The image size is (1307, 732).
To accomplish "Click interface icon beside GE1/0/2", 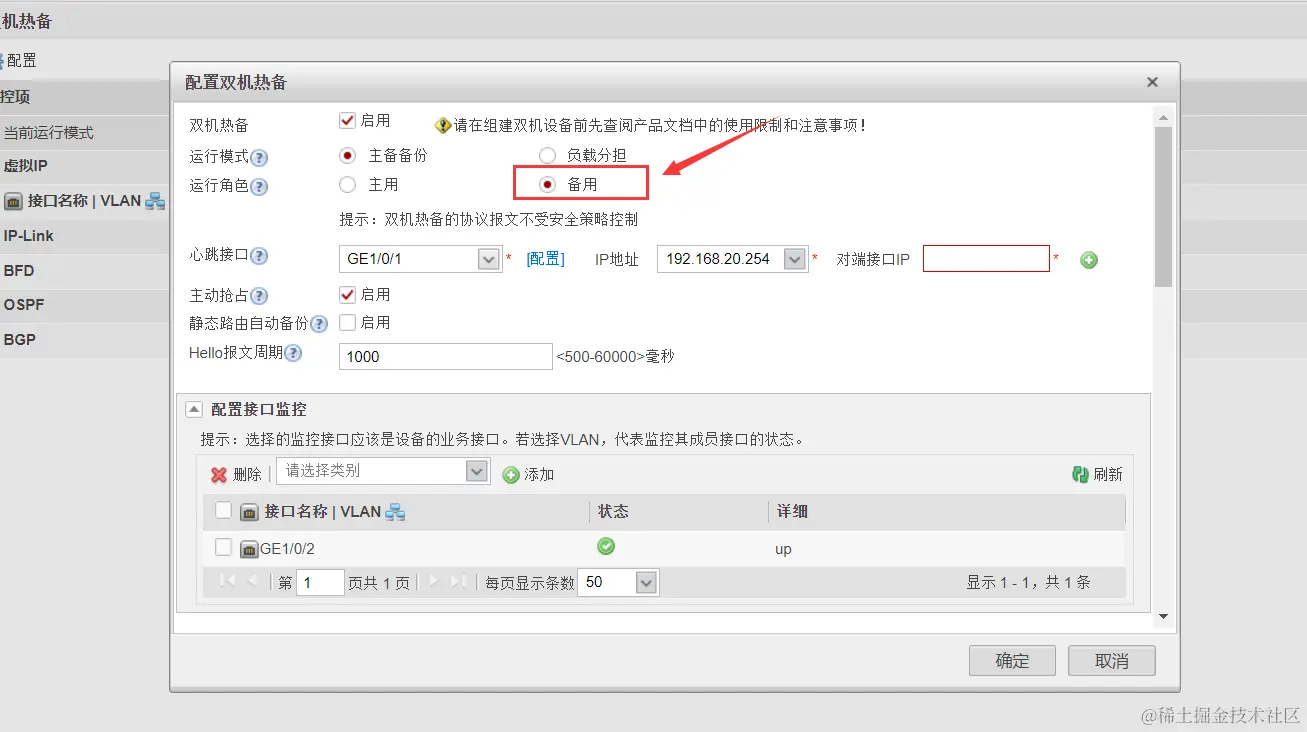I will point(250,548).
